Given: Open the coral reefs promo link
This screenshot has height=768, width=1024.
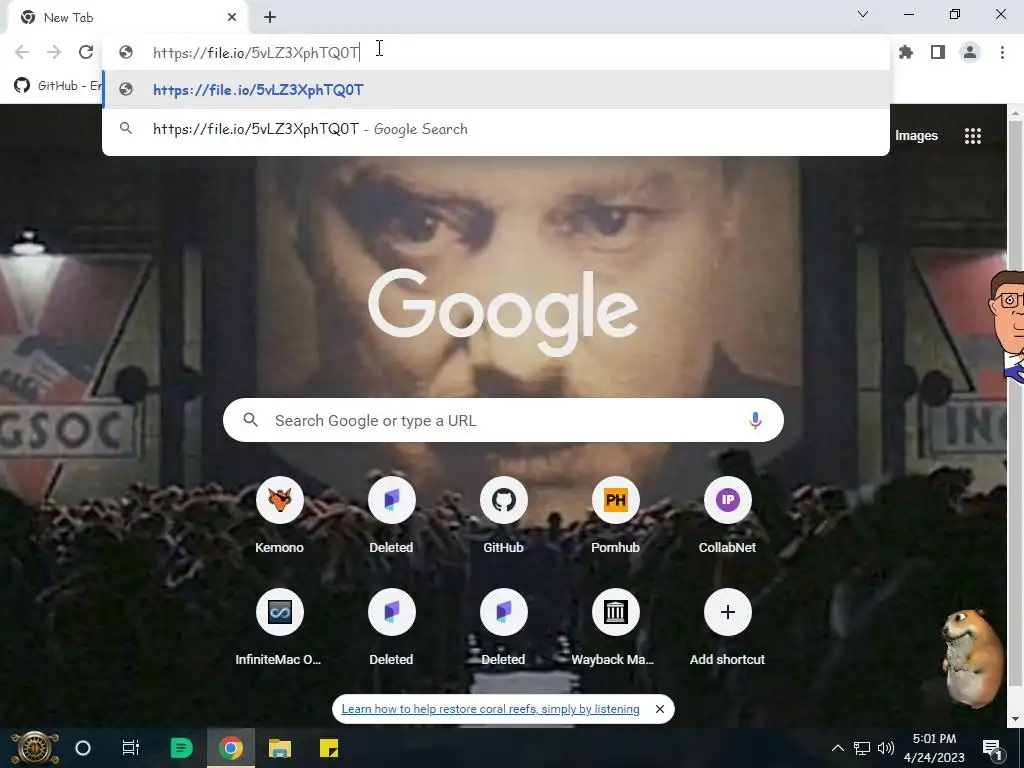Looking at the screenshot, I should 490,709.
